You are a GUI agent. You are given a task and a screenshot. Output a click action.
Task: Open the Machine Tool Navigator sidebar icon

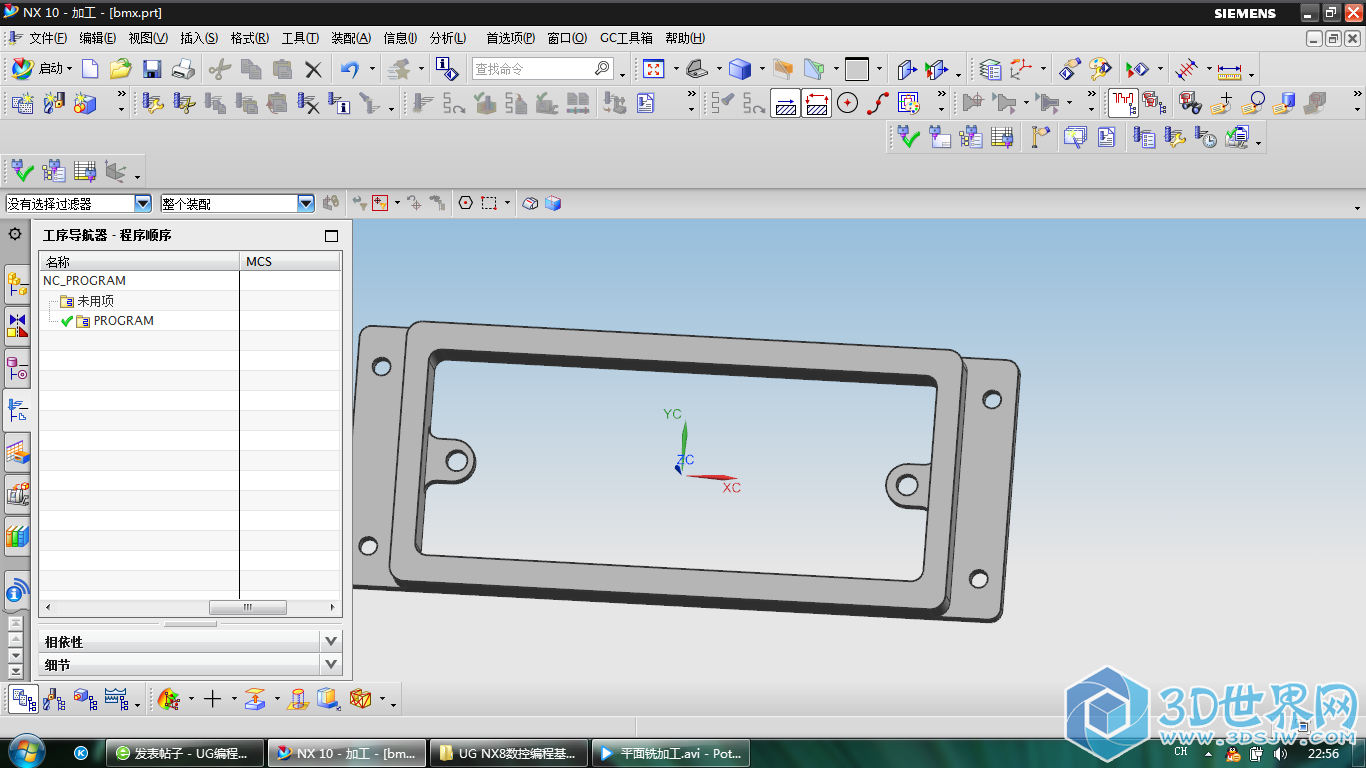17,492
